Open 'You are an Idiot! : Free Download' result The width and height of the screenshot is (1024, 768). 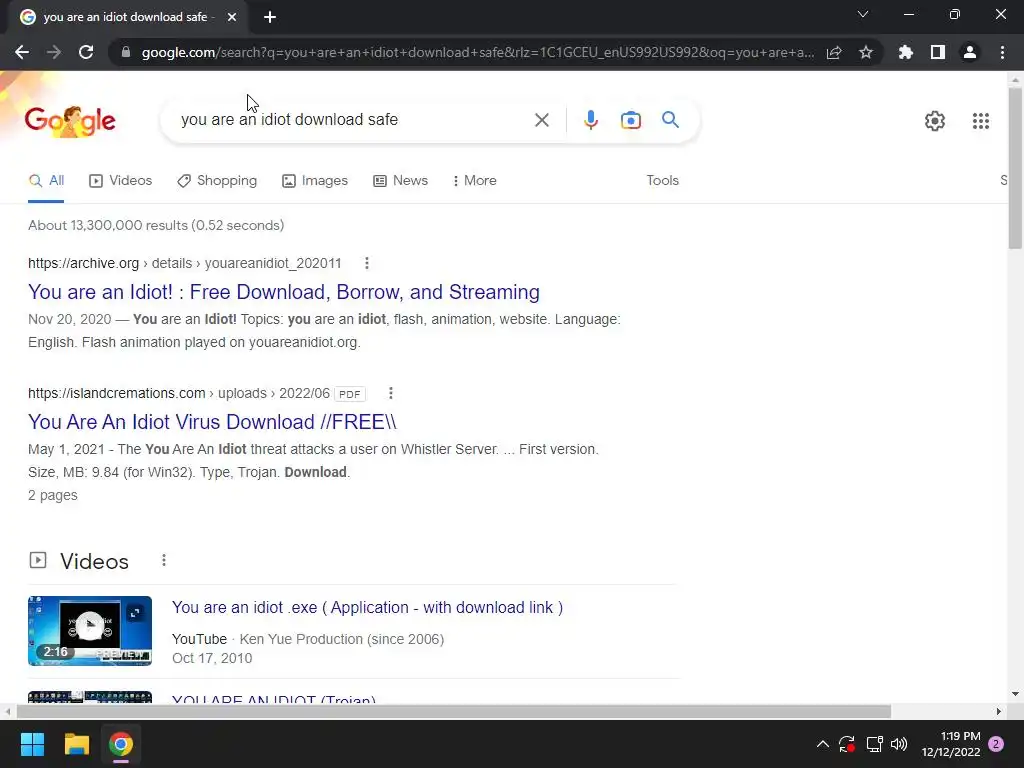click(283, 292)
